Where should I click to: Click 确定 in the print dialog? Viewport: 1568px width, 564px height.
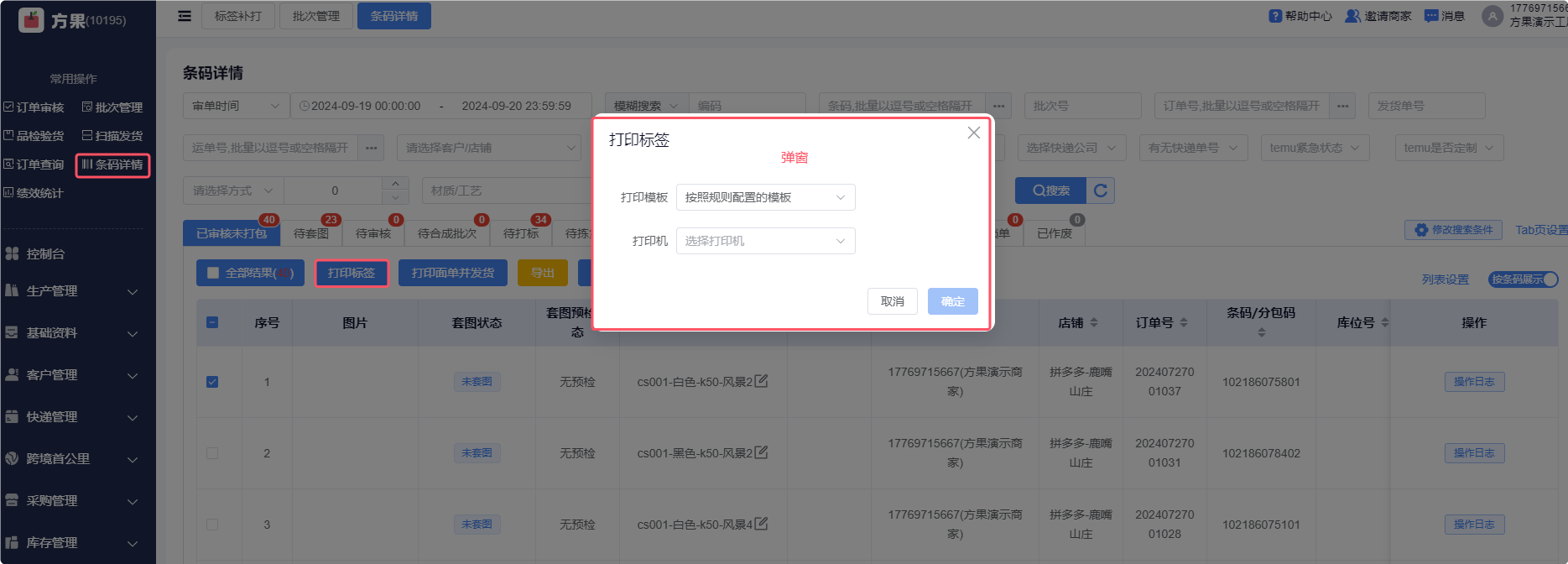pyautogui.click(x=953, y=301)
